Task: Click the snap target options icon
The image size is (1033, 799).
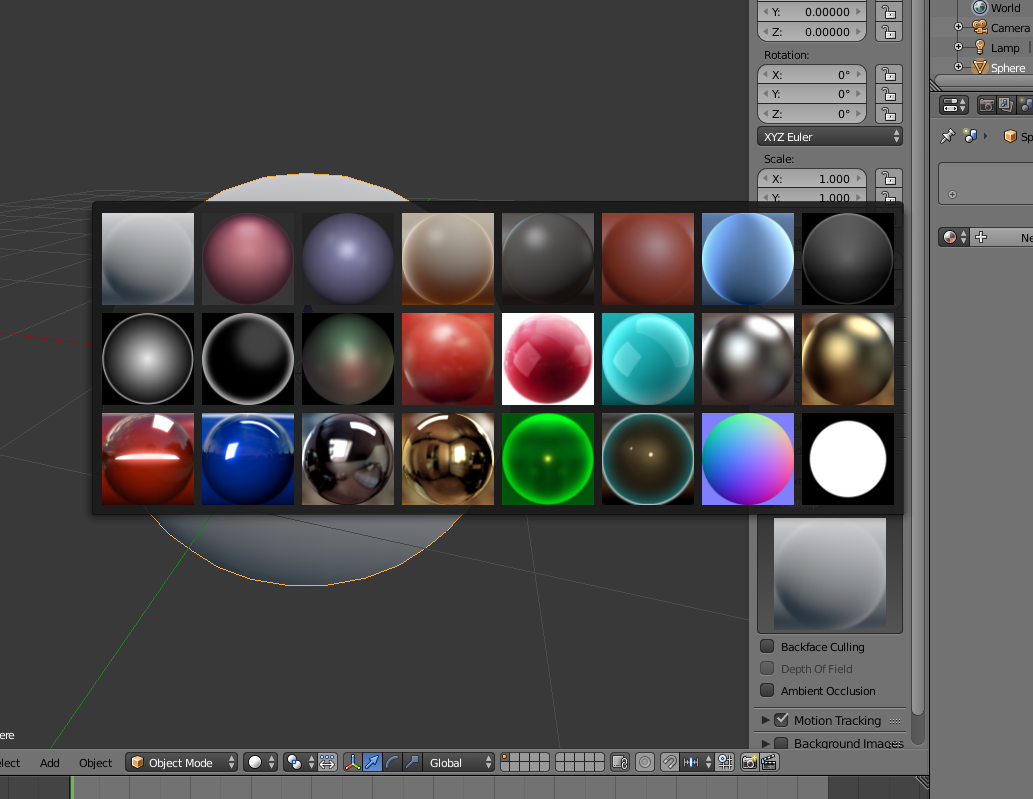Action: click(x=725, y=762)
